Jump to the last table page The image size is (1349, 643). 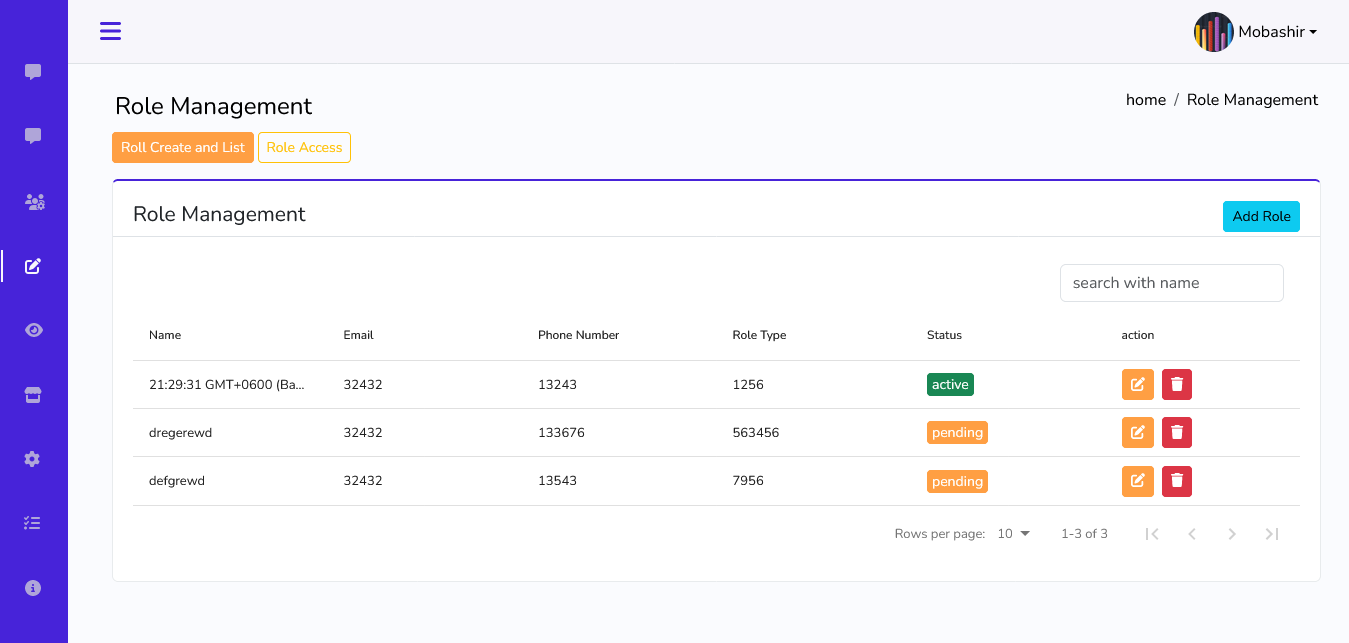pos(1272,534)
